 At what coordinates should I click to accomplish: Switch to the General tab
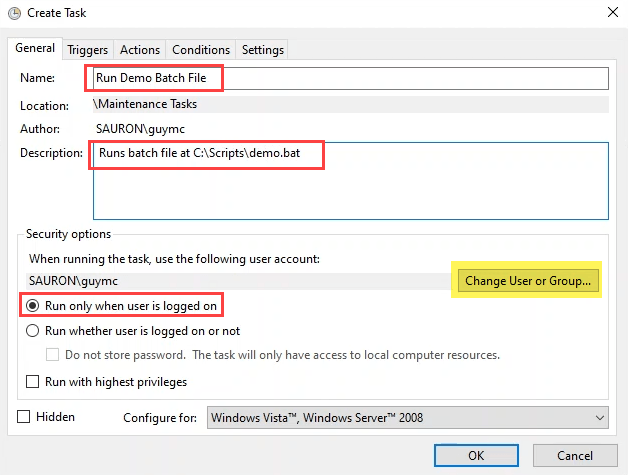(35, 49)
